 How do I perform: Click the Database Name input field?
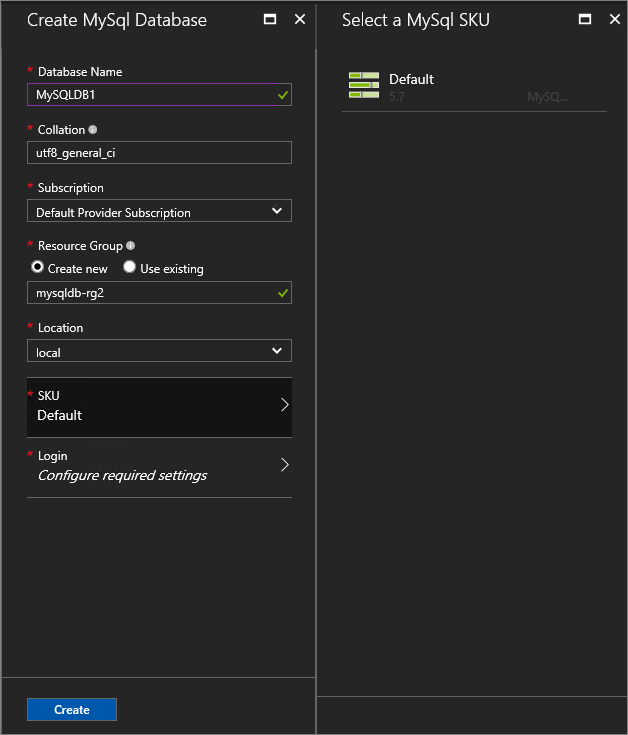coord(150,95)
